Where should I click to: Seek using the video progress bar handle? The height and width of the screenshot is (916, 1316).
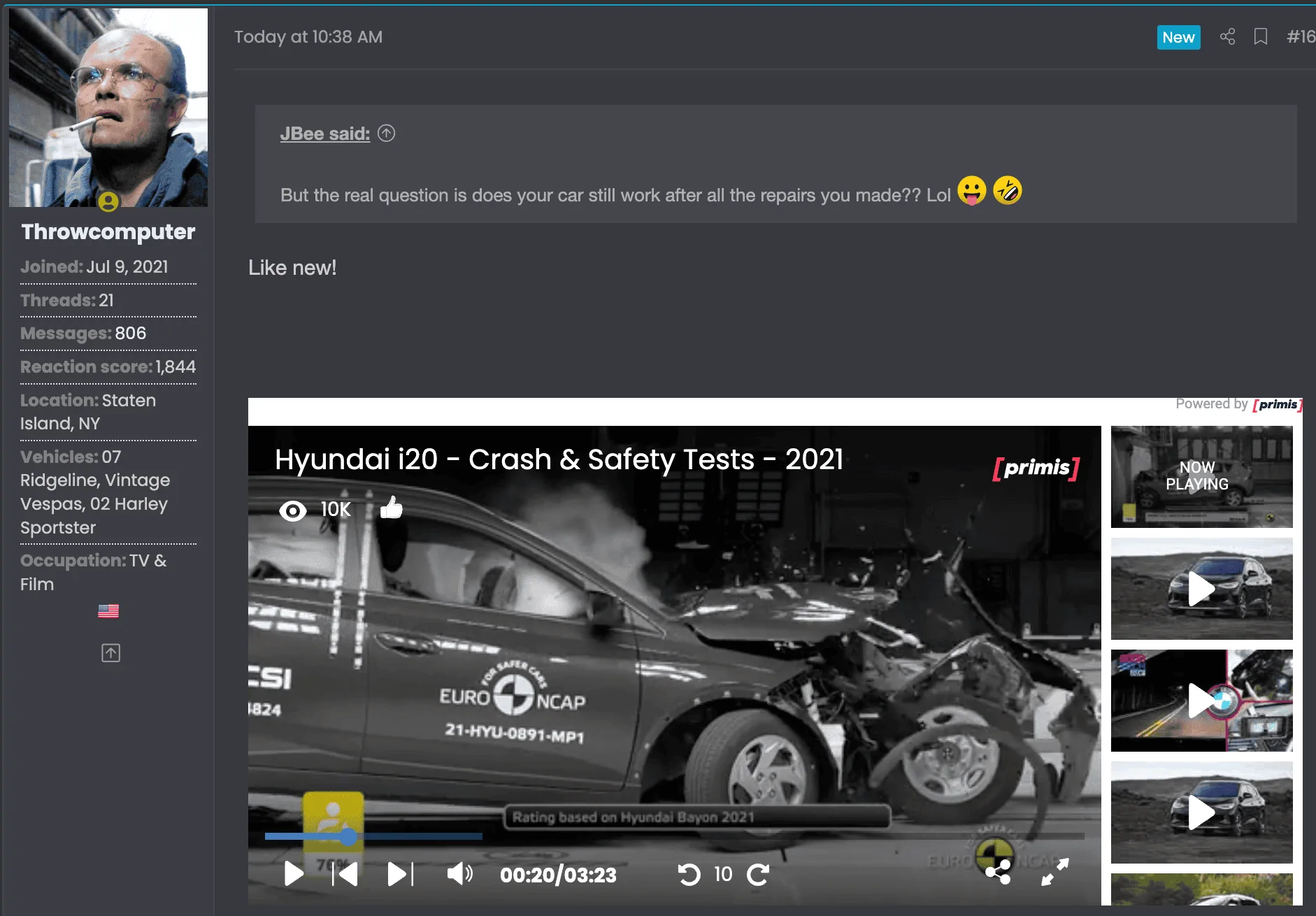pyautogui.click(x=348, y=836)
